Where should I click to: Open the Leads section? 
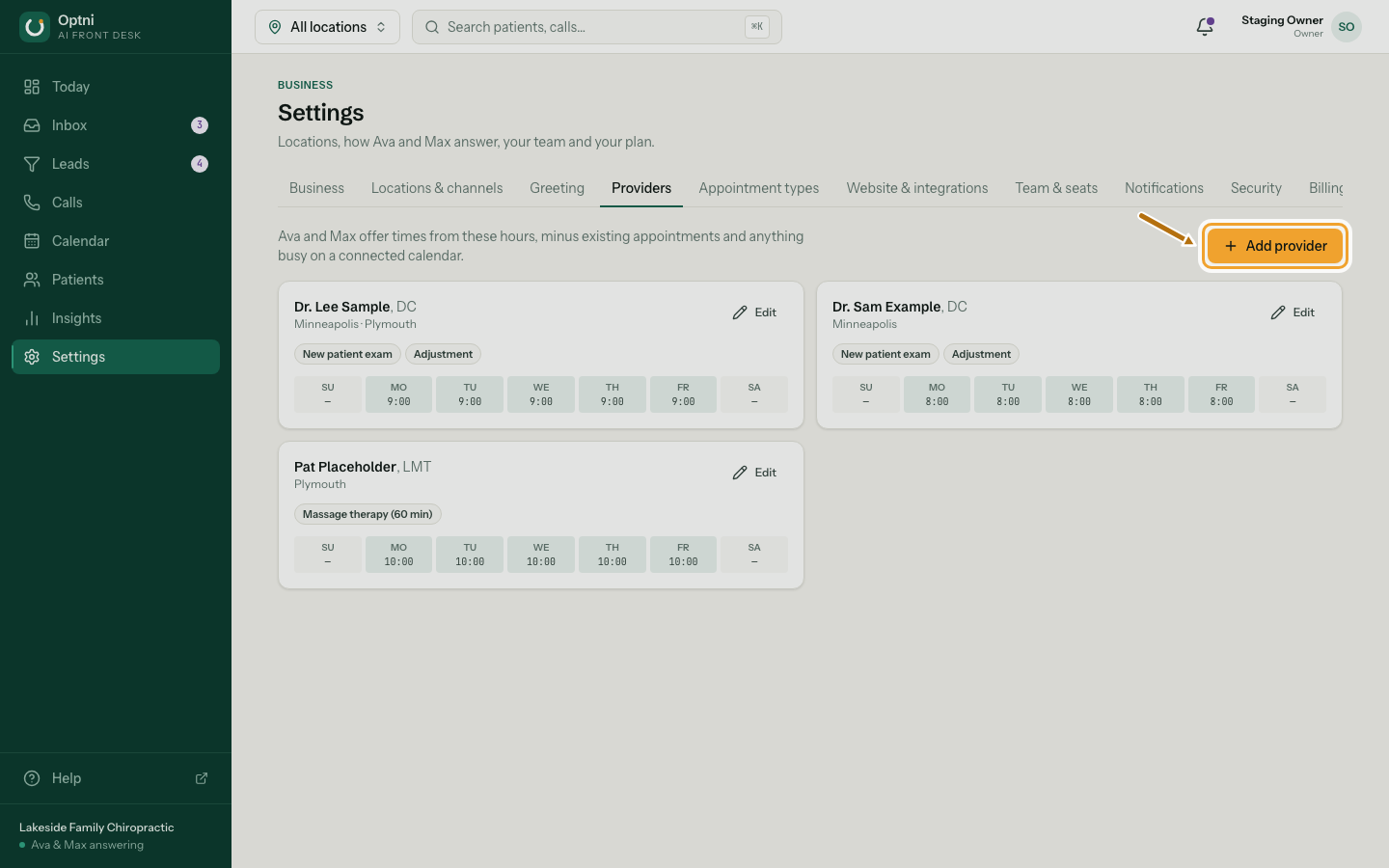click(x=116, y=164)
